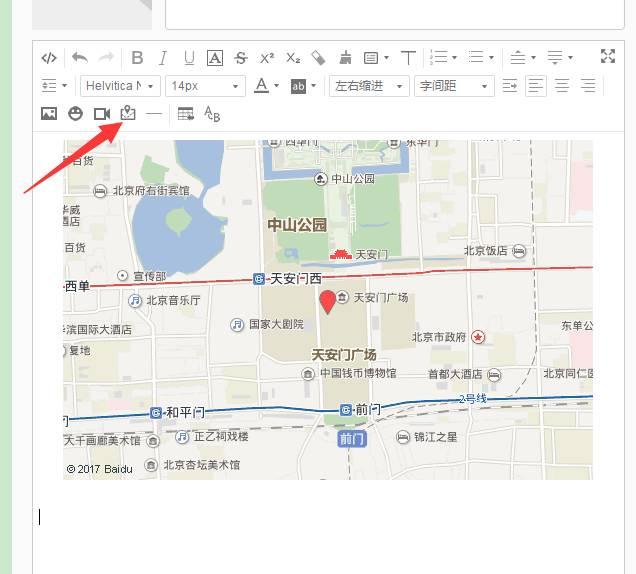
Task: Redo the last undone edit
Action: [x=106, y=58]
